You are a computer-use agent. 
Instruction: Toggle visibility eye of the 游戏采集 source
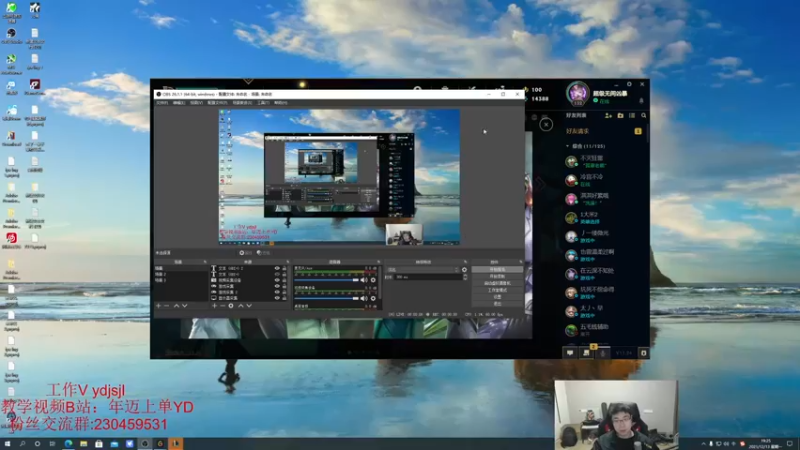277,286
